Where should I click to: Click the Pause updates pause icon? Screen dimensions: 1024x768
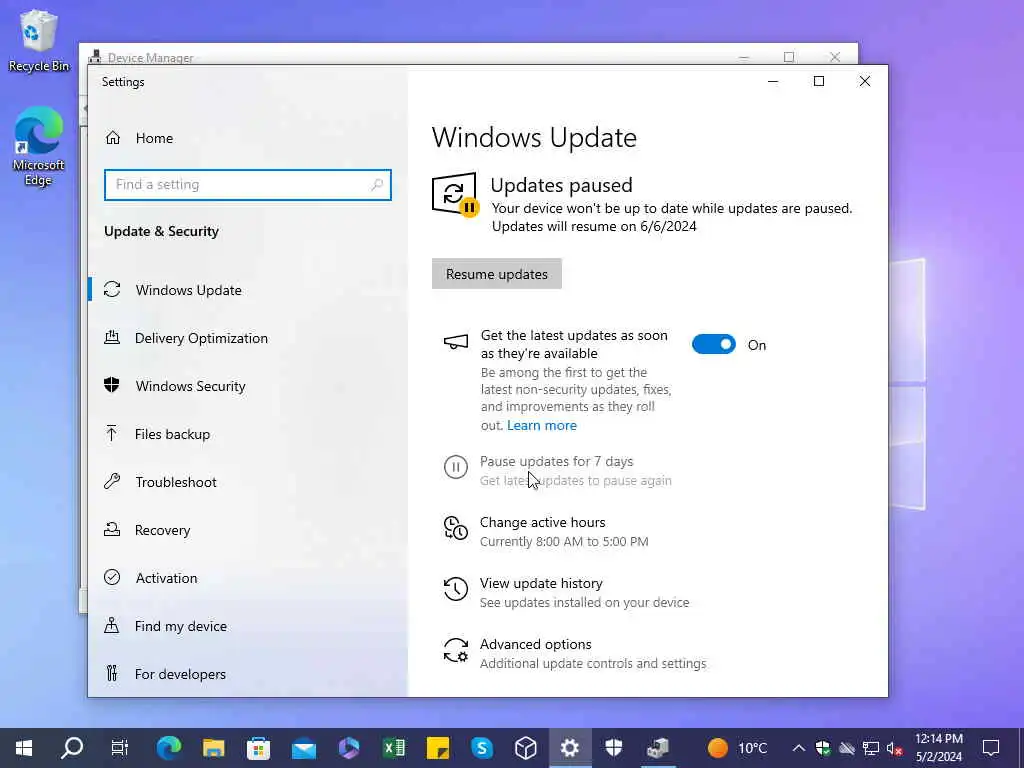456,467
